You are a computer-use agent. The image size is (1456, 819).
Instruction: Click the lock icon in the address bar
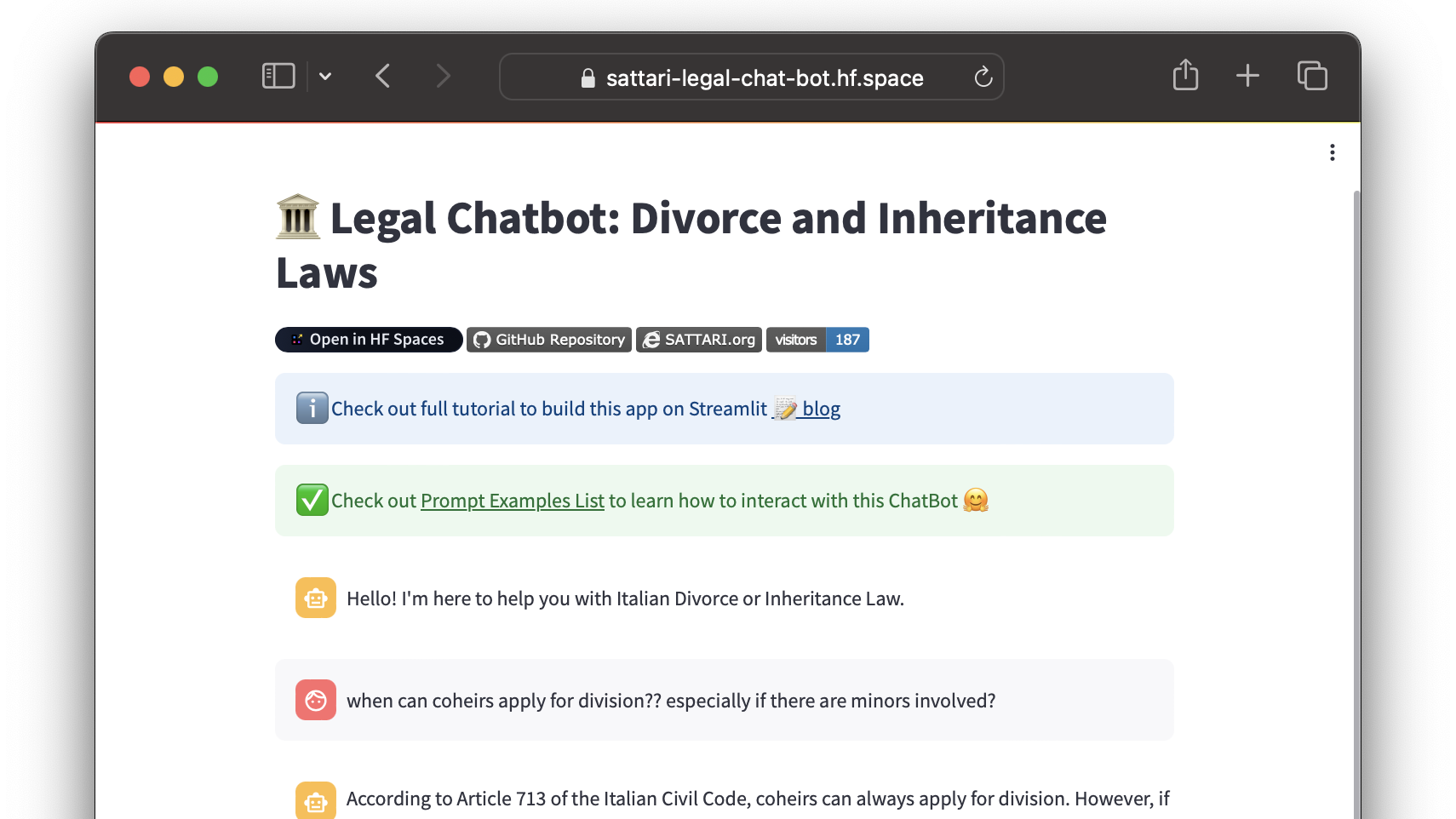click(x=588, y=77)
